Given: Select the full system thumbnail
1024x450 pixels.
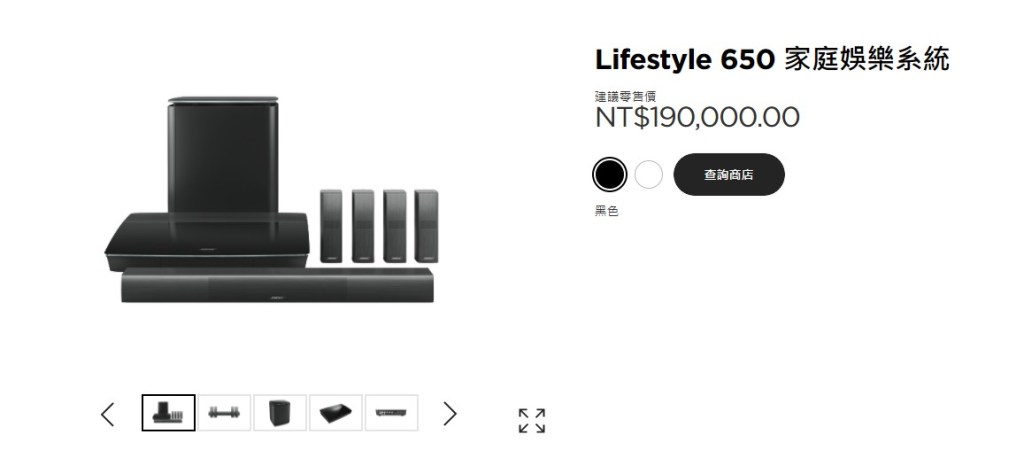Looking at the screenshot, I should (x=168, y=413).
